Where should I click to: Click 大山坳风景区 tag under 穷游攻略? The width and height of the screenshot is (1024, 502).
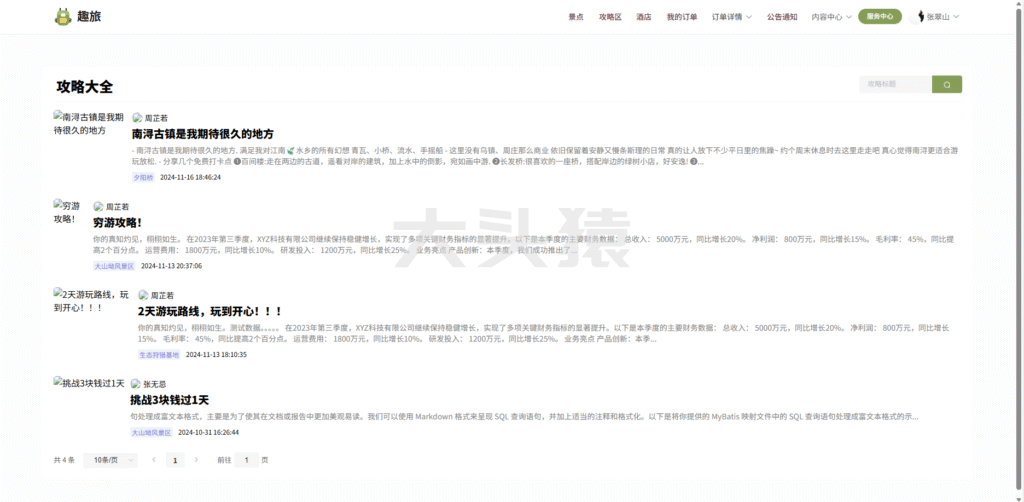[x=114, y=266]
